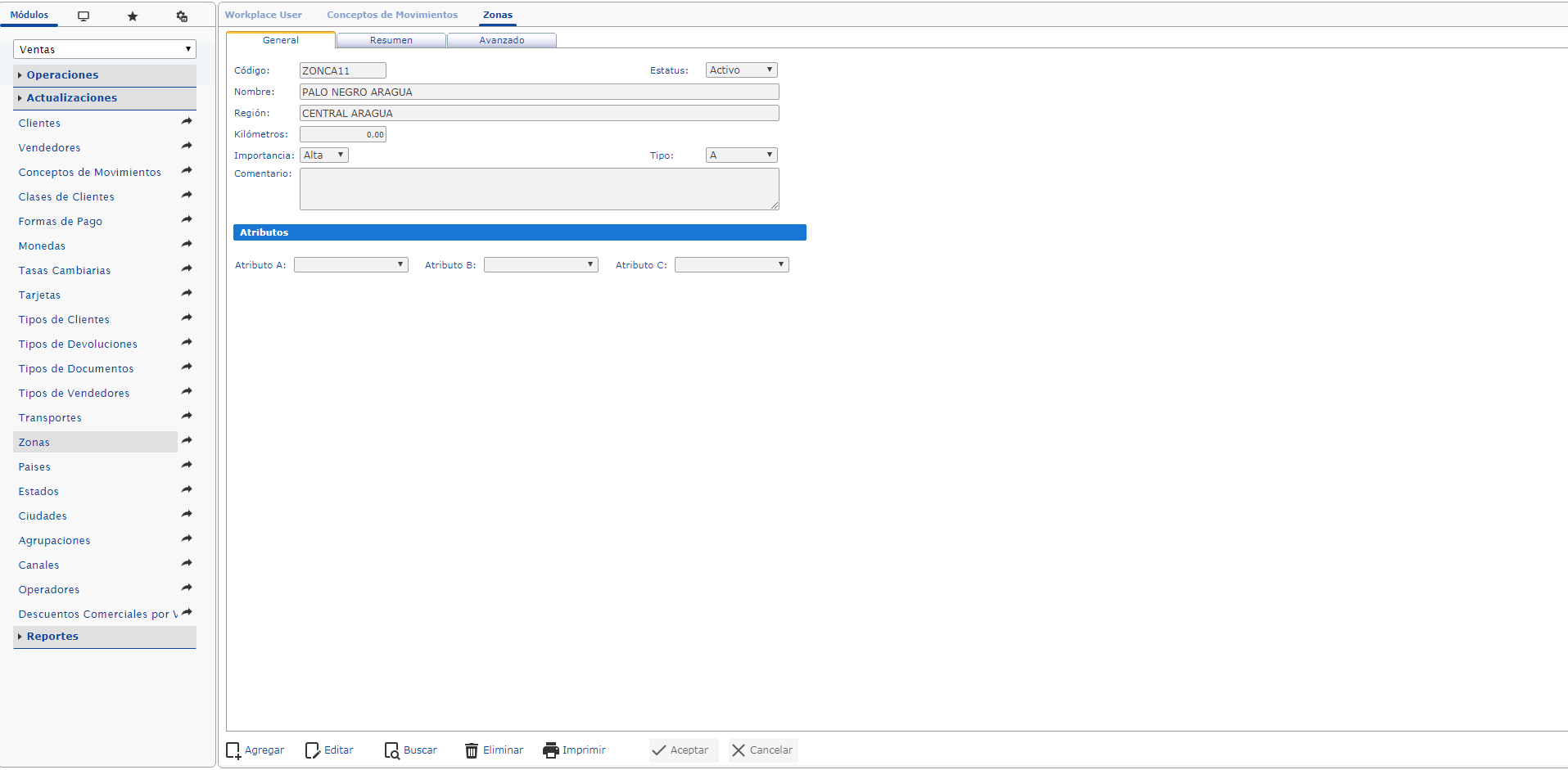The height and width of the screenshot is (770, 1568).
Task: Open the Tipo dropdown showing A
Action: pos(741,155)
